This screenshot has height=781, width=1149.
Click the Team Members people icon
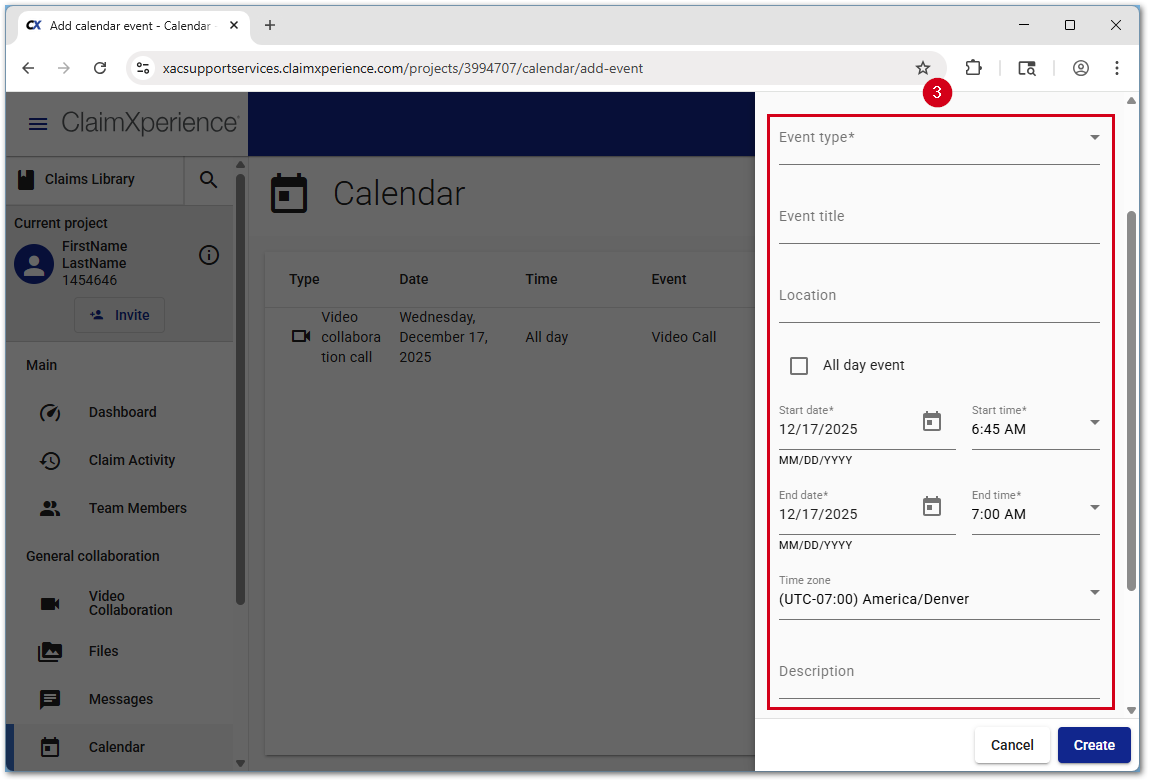pos(50,508)
